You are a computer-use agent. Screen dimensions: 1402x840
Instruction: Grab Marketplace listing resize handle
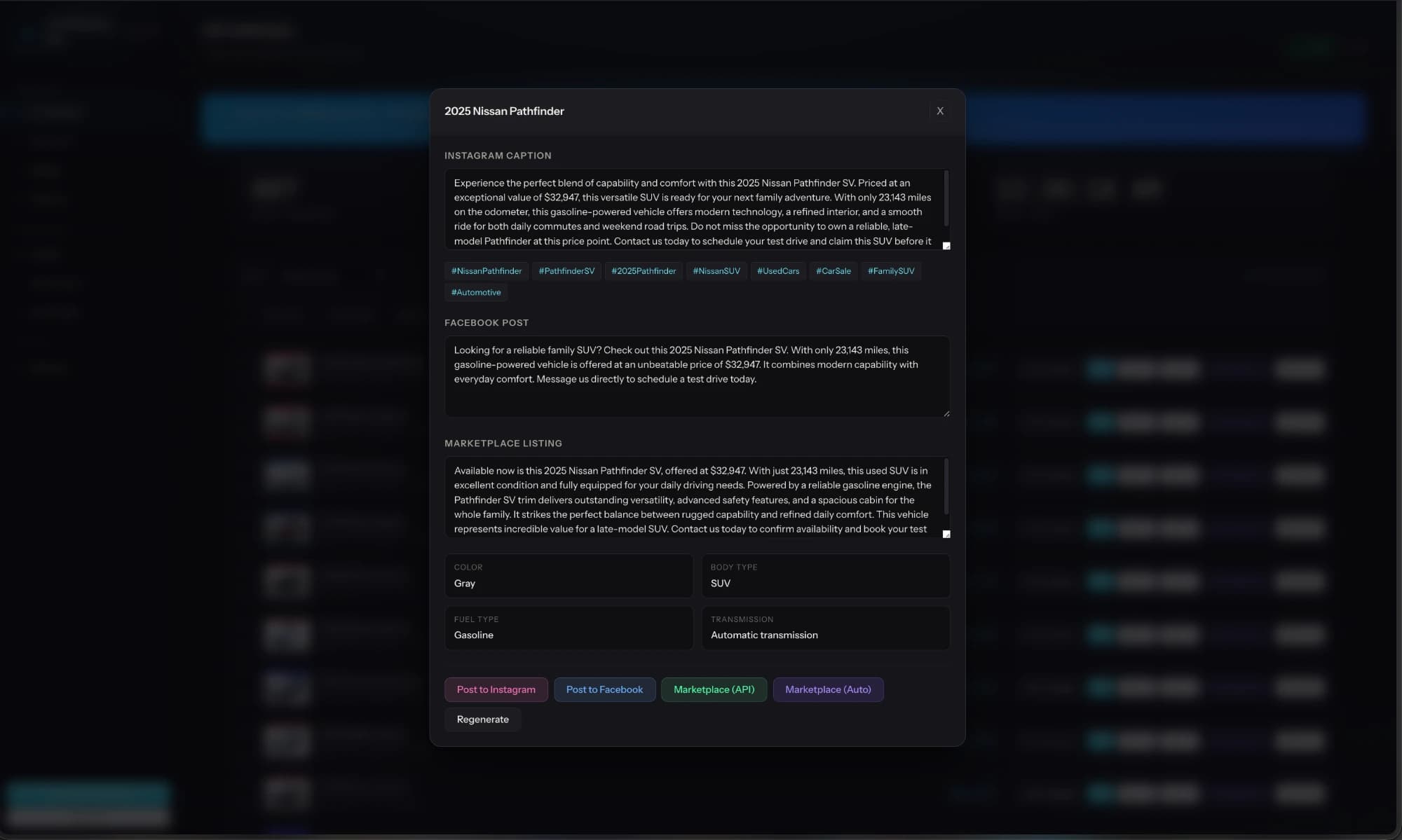point(946,534)
